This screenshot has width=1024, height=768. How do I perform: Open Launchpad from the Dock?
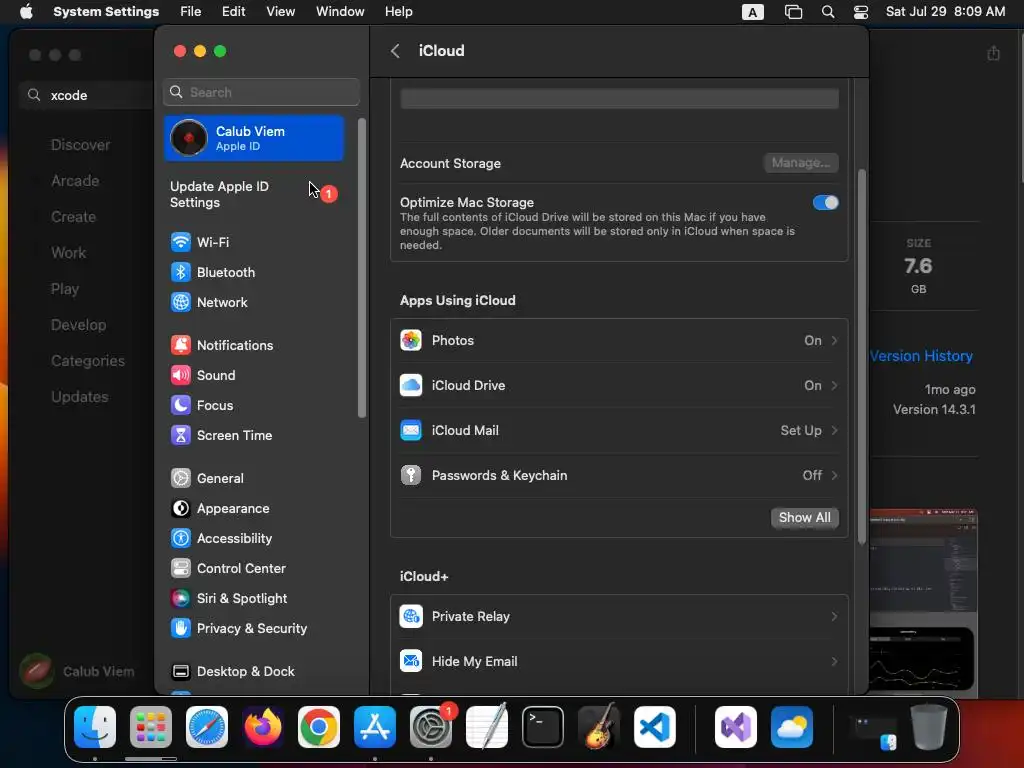[151, 727]
